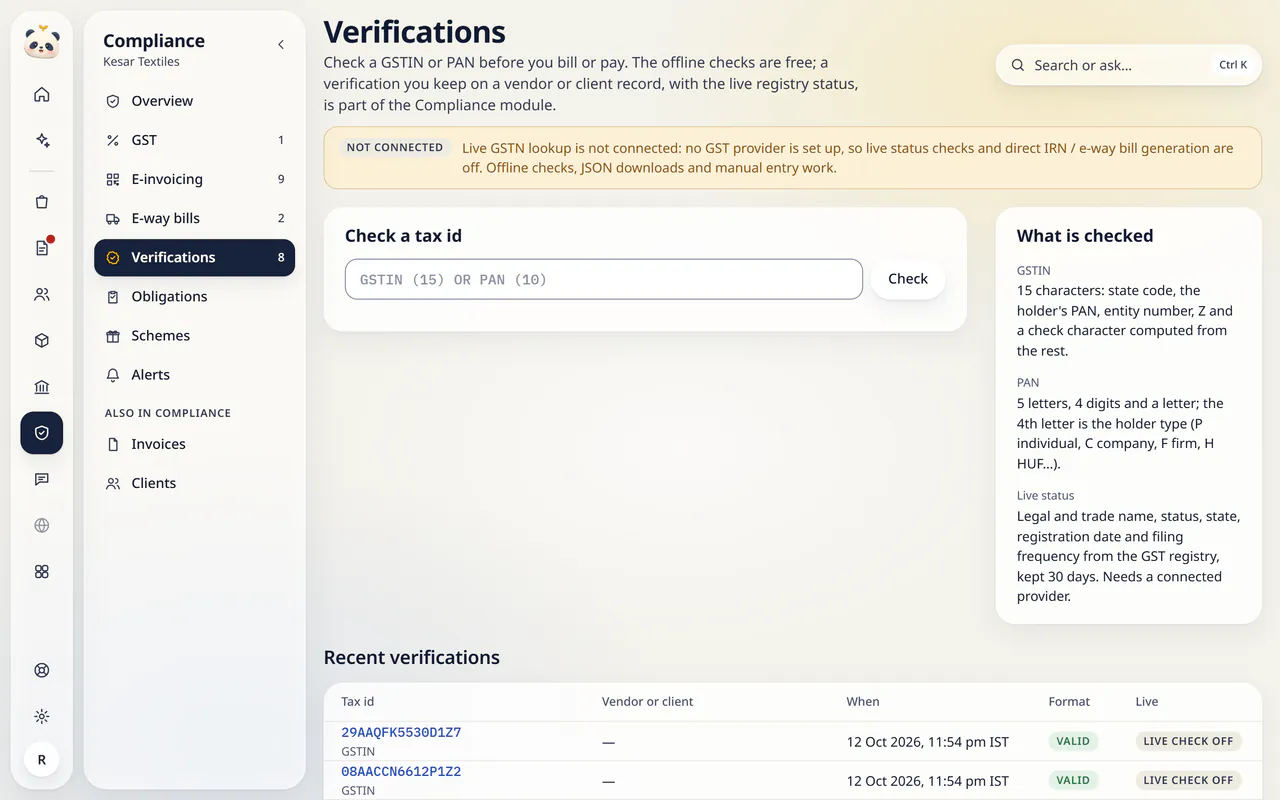This screenshot has height=800, width=1280.
Task: Open the R user avatar
Action: (42, 760)
